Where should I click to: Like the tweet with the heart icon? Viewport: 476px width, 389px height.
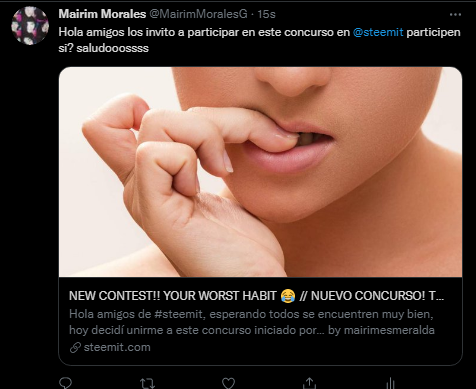pos(228,383)
